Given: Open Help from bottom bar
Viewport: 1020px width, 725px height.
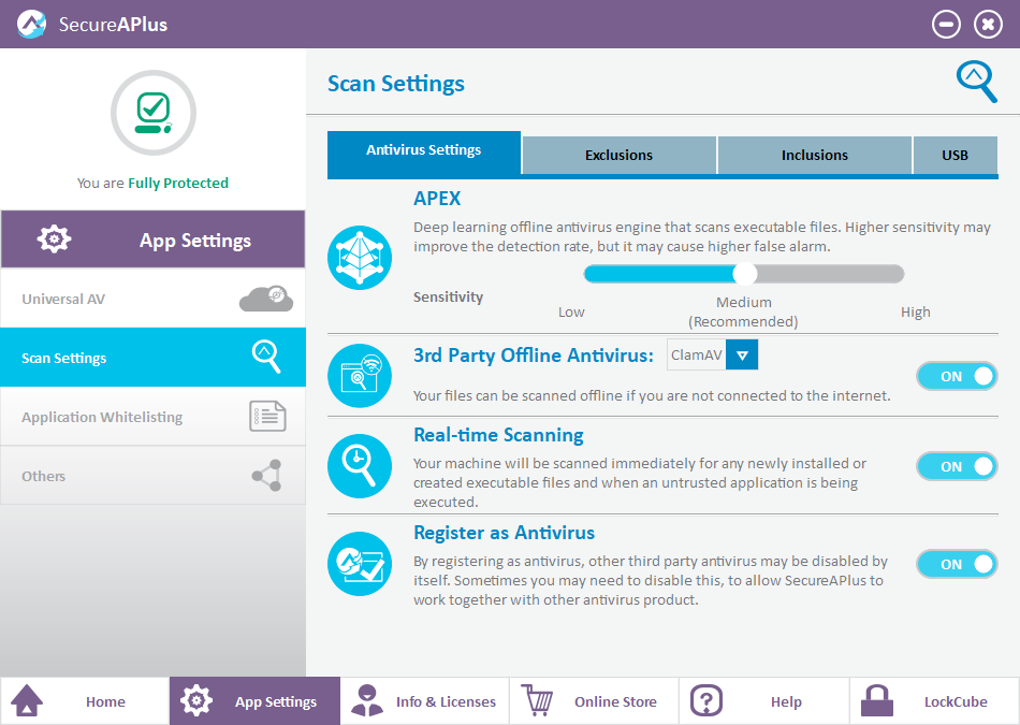Looking at the screenshot, I should [764, 701].
